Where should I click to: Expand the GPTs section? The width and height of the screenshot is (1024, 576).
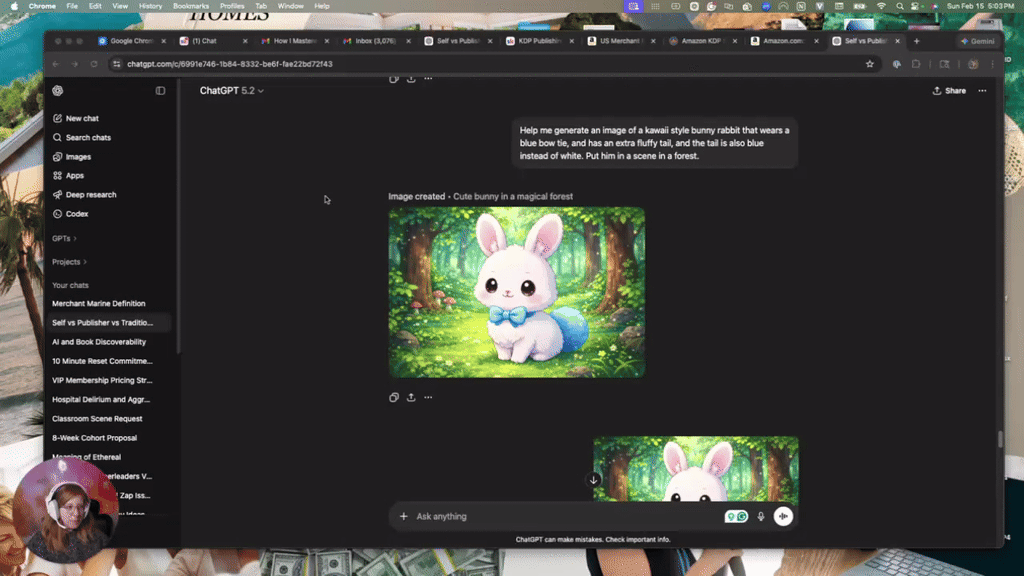point(64,238)
